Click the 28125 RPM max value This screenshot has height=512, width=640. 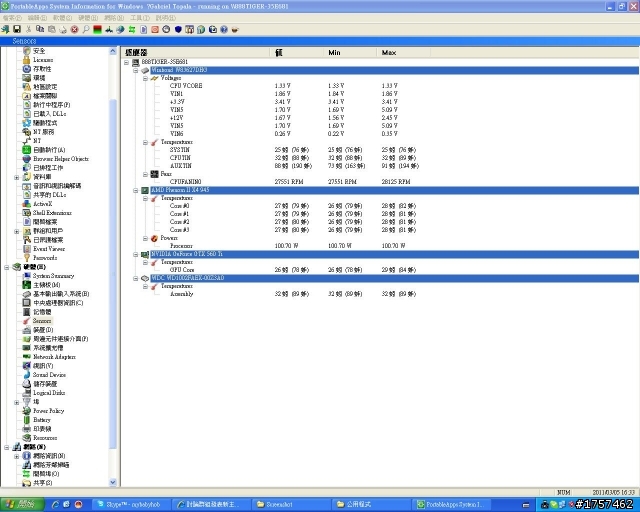coord(396,182)
